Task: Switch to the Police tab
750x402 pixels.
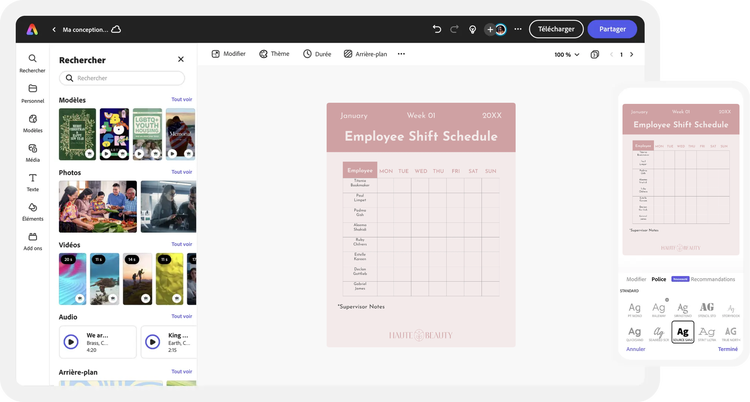Action: (x=658, y=279)
